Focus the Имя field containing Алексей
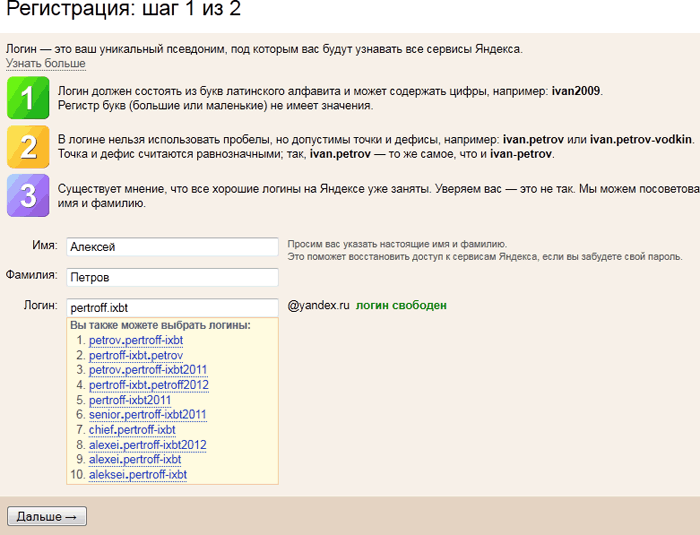This screenshot has height=535, width=700. coord(172,247)
